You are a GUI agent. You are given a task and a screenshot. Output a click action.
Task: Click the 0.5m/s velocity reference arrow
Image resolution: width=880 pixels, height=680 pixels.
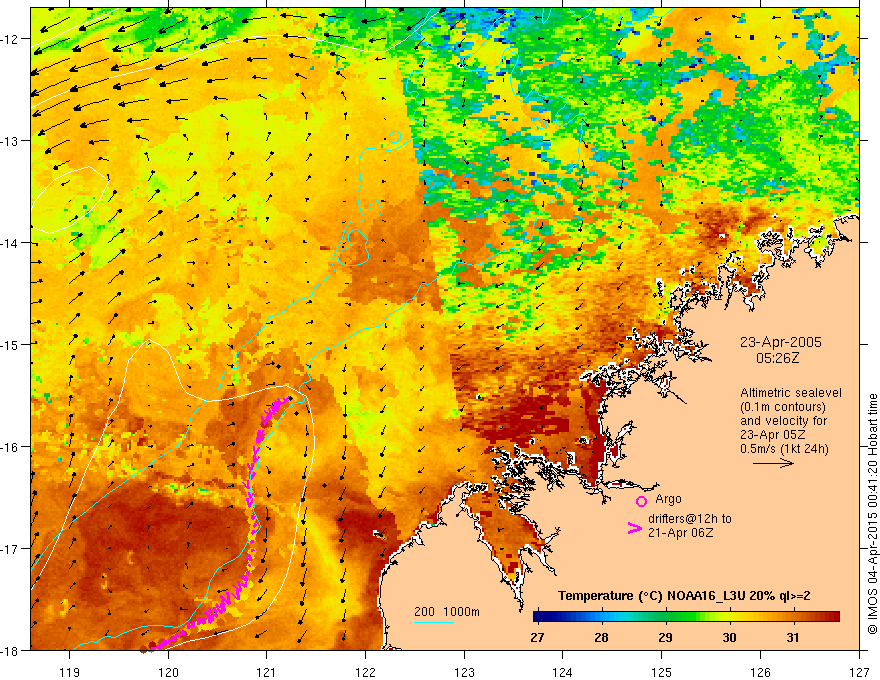click(x=773, y=463)
